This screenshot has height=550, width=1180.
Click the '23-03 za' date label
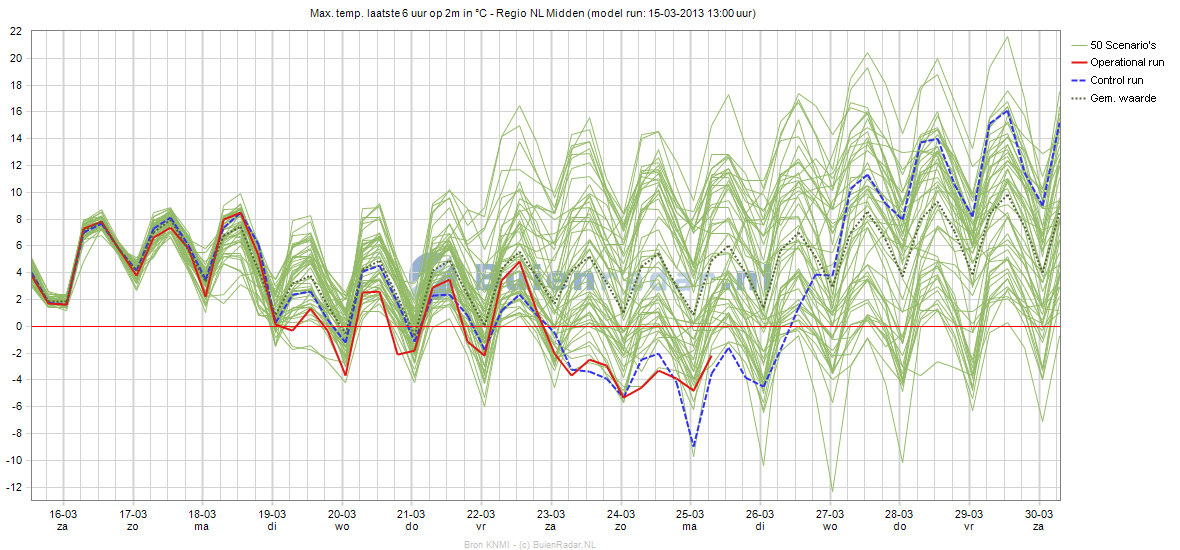[551, 520]
